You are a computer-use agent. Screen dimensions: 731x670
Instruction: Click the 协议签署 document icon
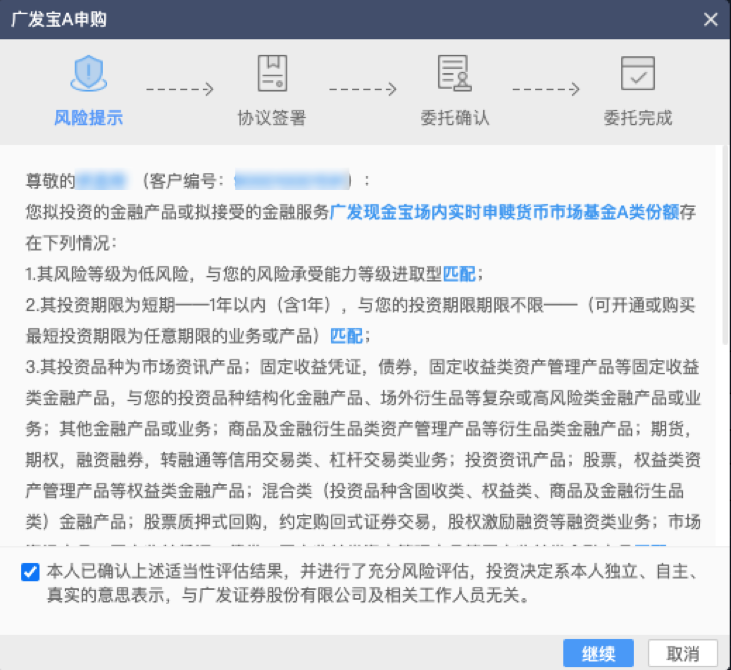[271, 73]
